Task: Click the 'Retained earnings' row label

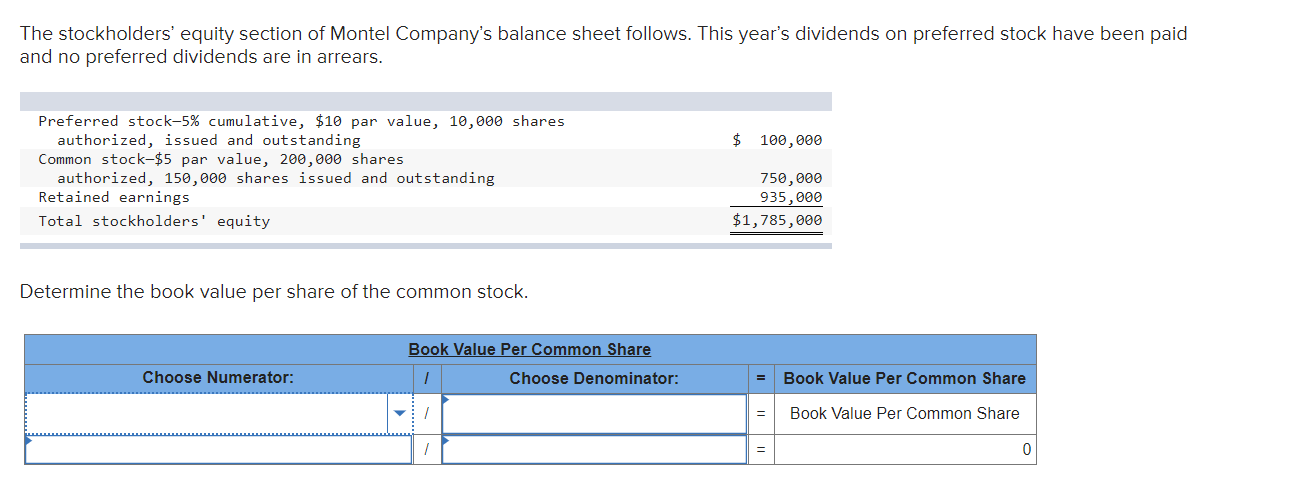Action: tap(114, 197)
